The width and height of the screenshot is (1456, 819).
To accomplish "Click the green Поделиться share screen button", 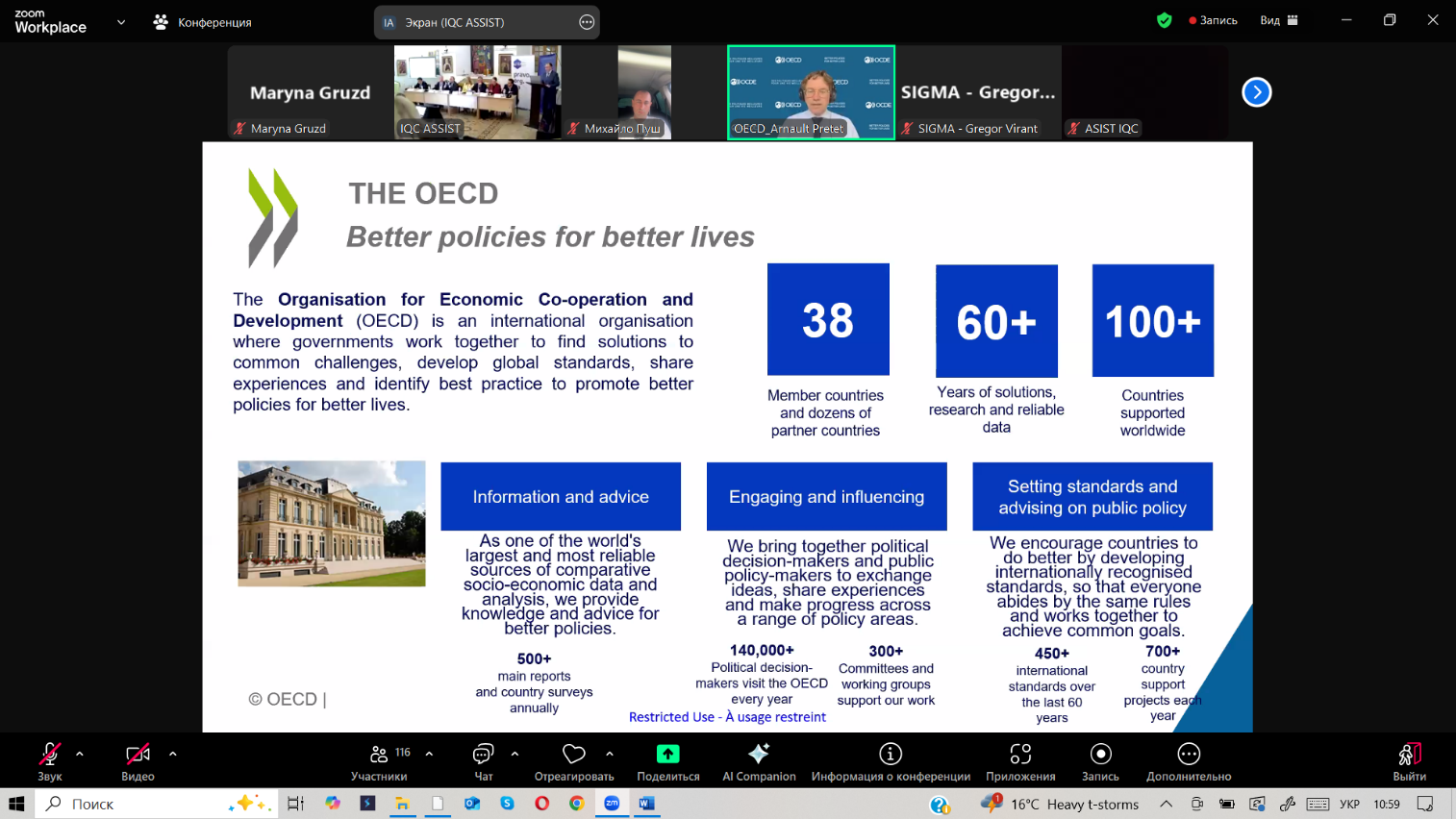I will tap(667, 761).
